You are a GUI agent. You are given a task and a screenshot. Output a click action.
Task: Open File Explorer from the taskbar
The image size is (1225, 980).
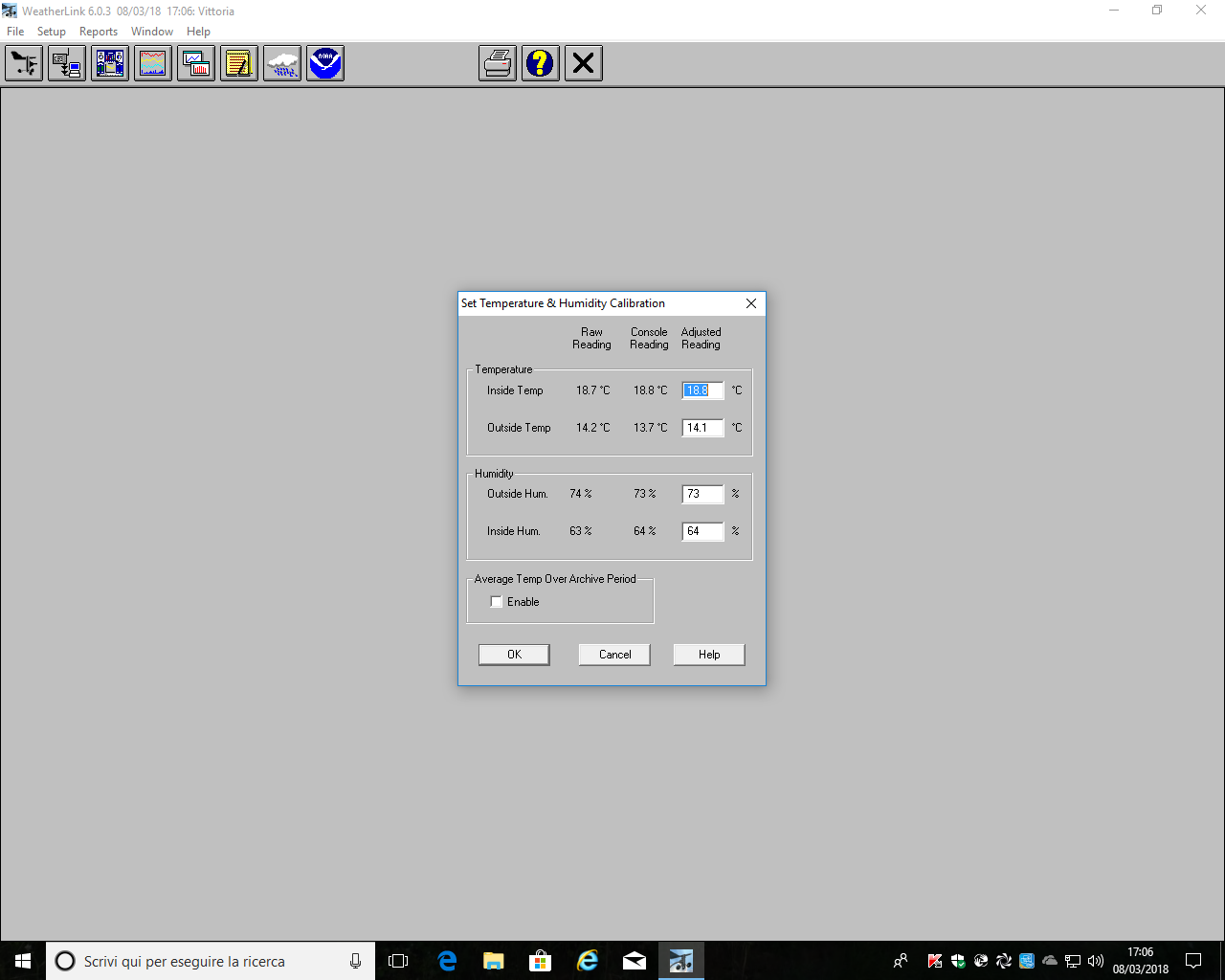tap(494, 961)
